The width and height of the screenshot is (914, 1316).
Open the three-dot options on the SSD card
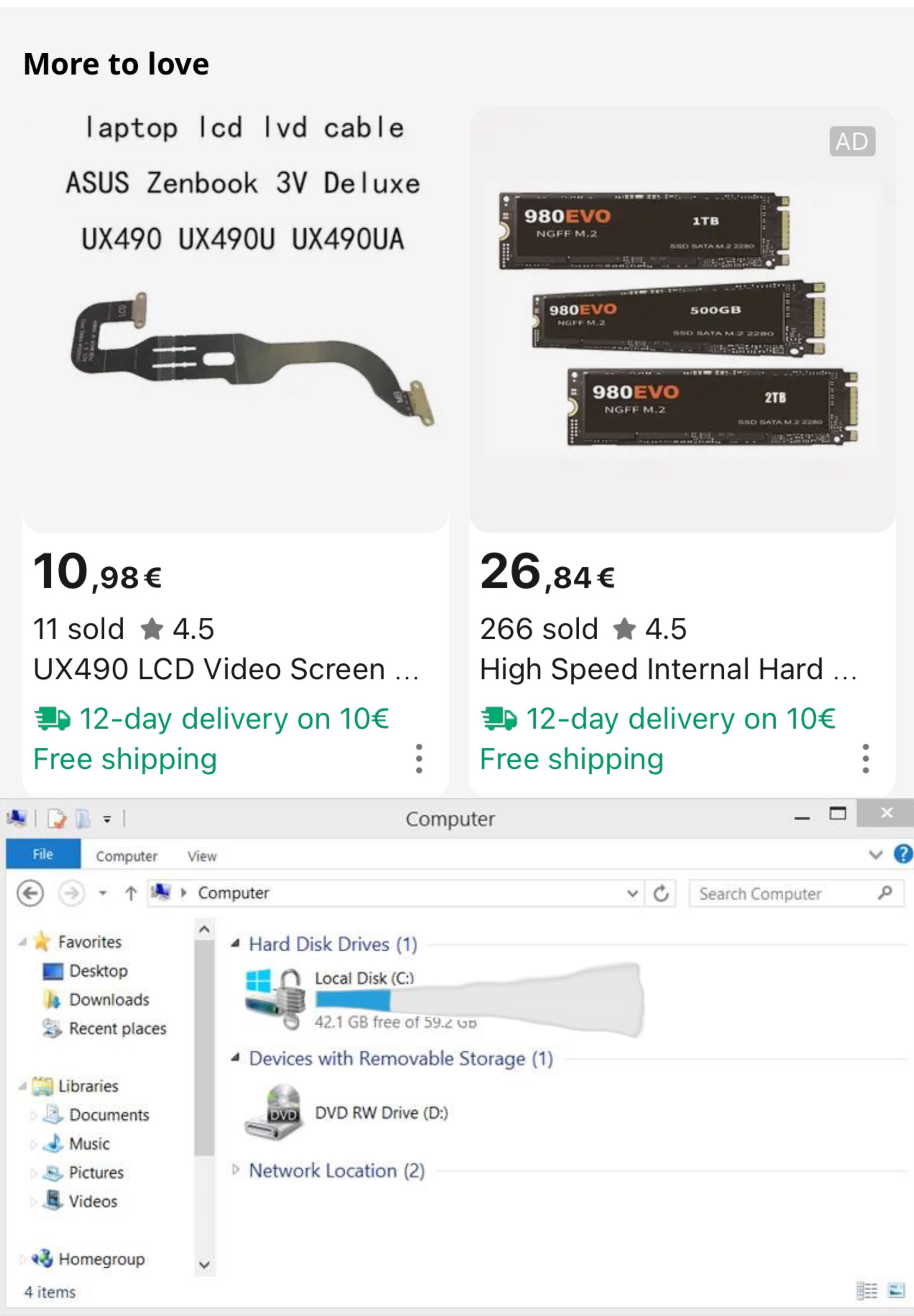tap(865, 758)
